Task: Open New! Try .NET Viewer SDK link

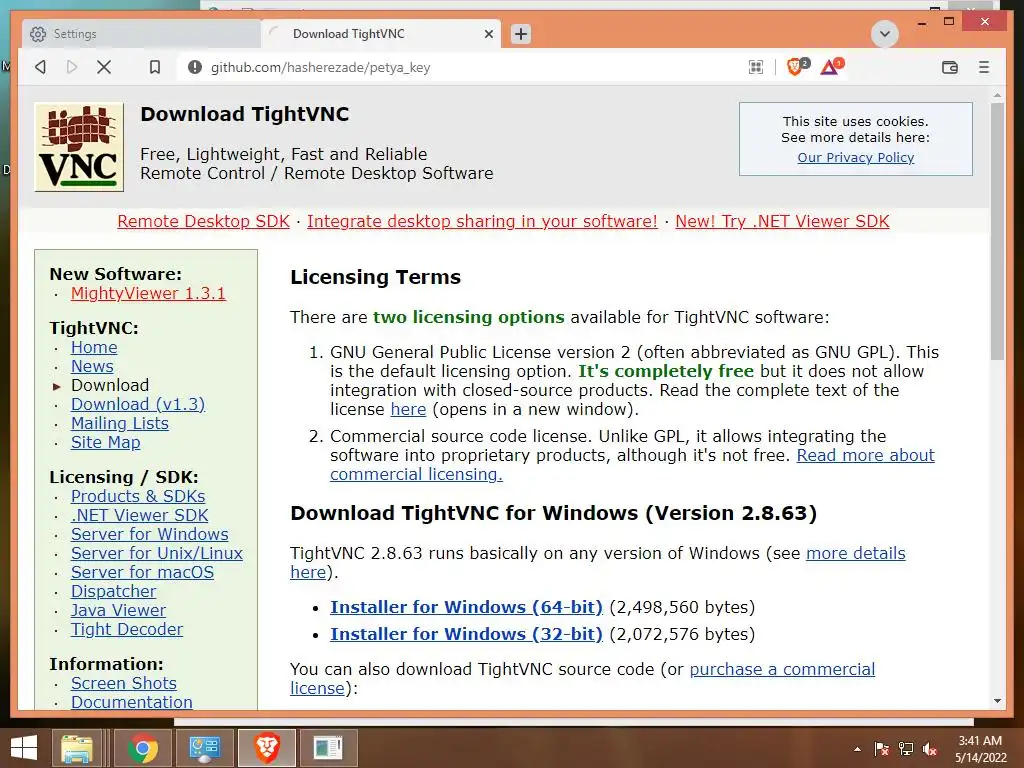Action: point(782,221)
